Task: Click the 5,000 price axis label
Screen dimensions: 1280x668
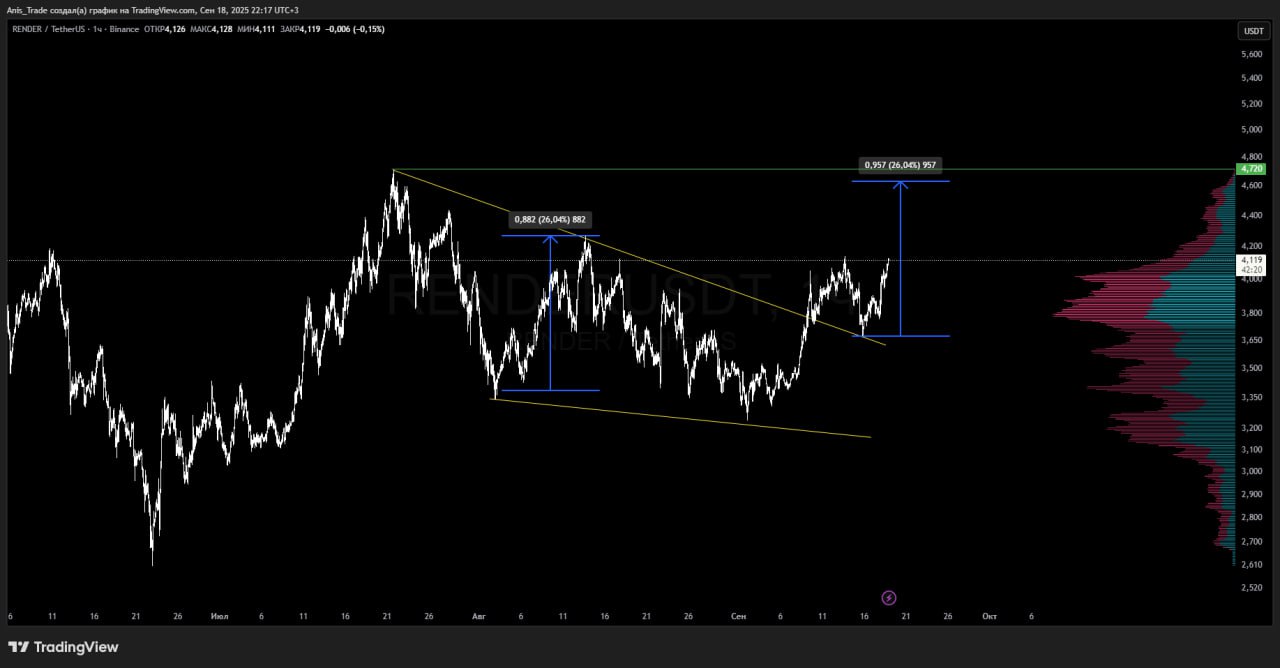Action: click(1251, 129)
